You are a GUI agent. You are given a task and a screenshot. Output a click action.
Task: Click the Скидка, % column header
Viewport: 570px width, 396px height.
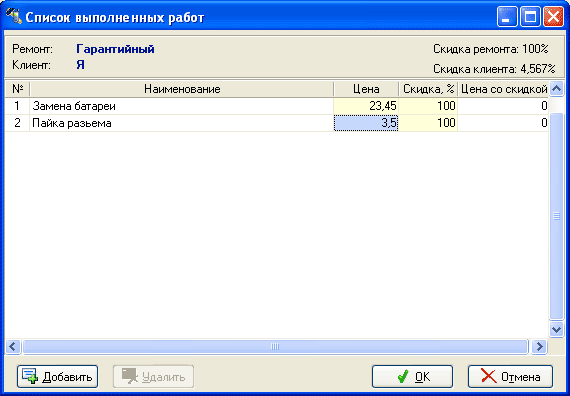pyautogui.click(x=428, y=89)
